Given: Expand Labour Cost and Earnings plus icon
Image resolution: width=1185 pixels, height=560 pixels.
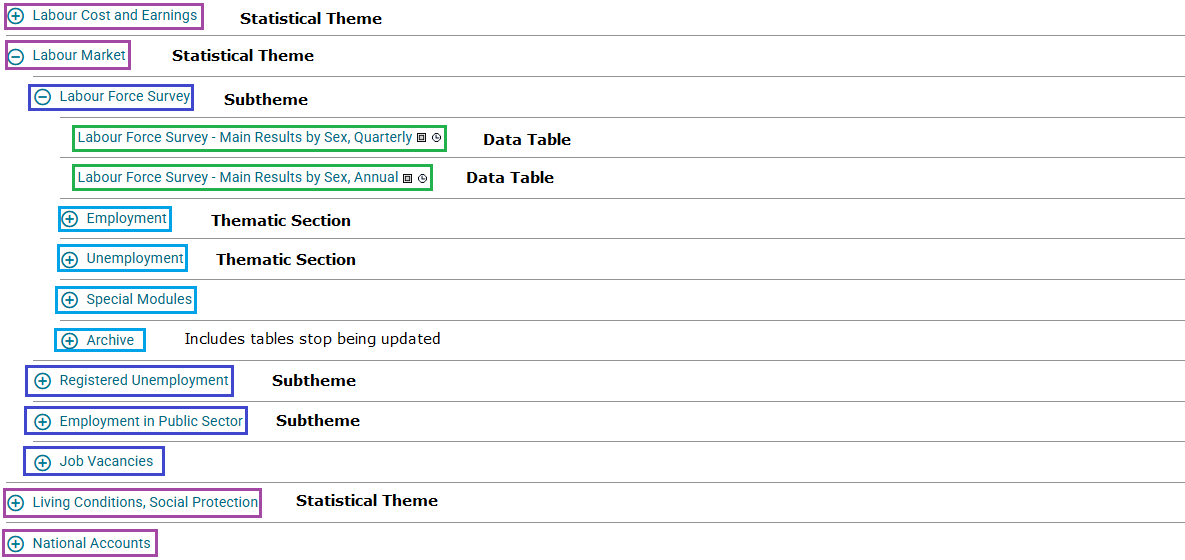Looking at the screenshot, I should point(16,16).
